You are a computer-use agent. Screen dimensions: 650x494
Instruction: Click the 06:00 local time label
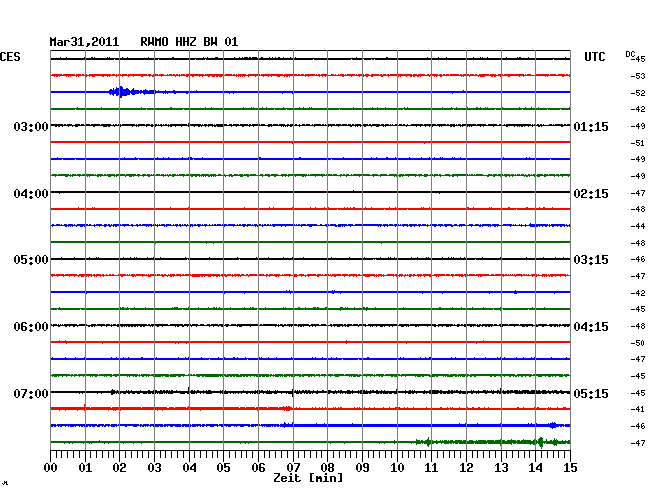[x=31, y=327]
